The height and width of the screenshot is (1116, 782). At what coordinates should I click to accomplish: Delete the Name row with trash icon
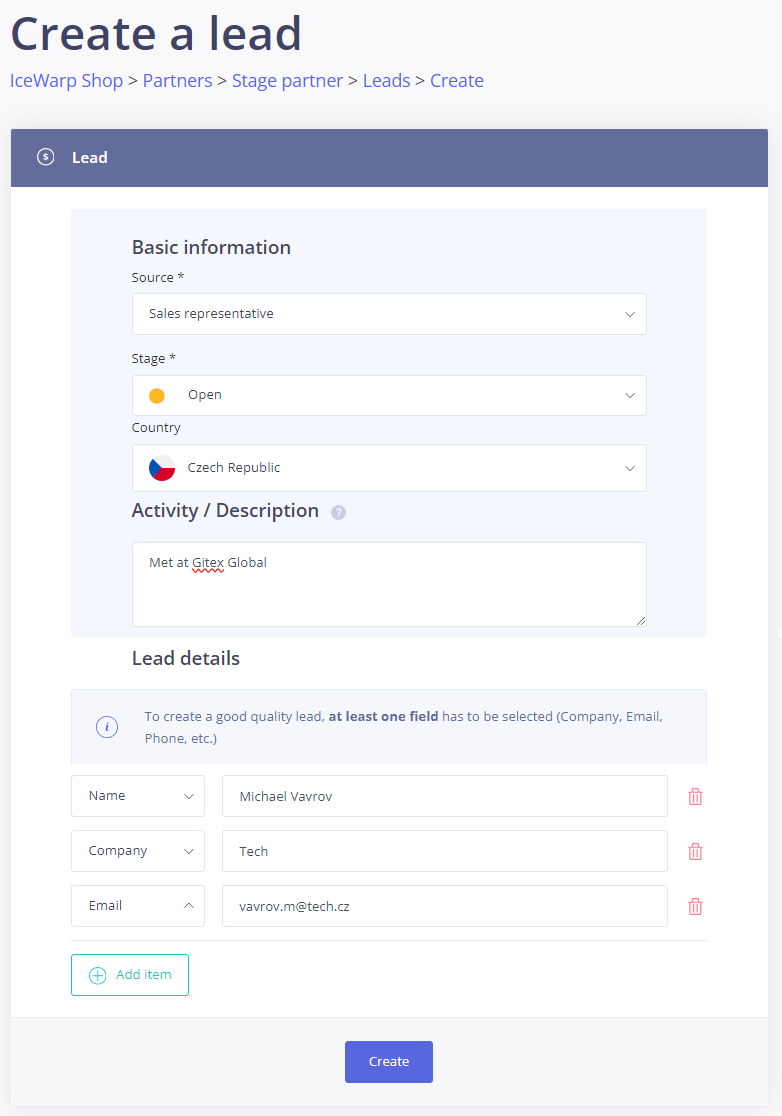[x=695, y=797]
